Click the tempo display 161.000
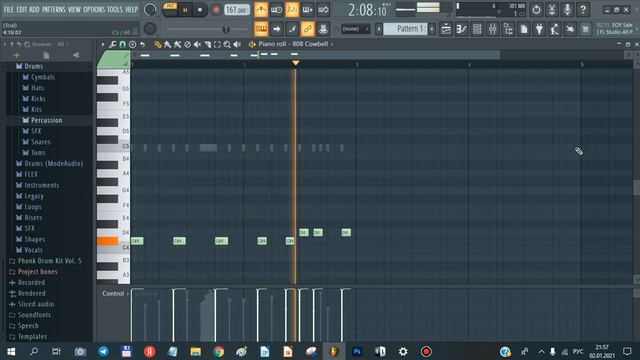Image resolution: width=640 pixels, height=360 pixels. click(x=237, y=9)
